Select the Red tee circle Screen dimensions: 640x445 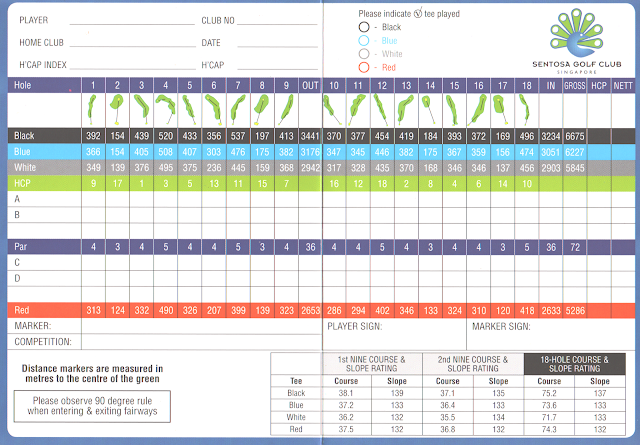click(364, 67)
